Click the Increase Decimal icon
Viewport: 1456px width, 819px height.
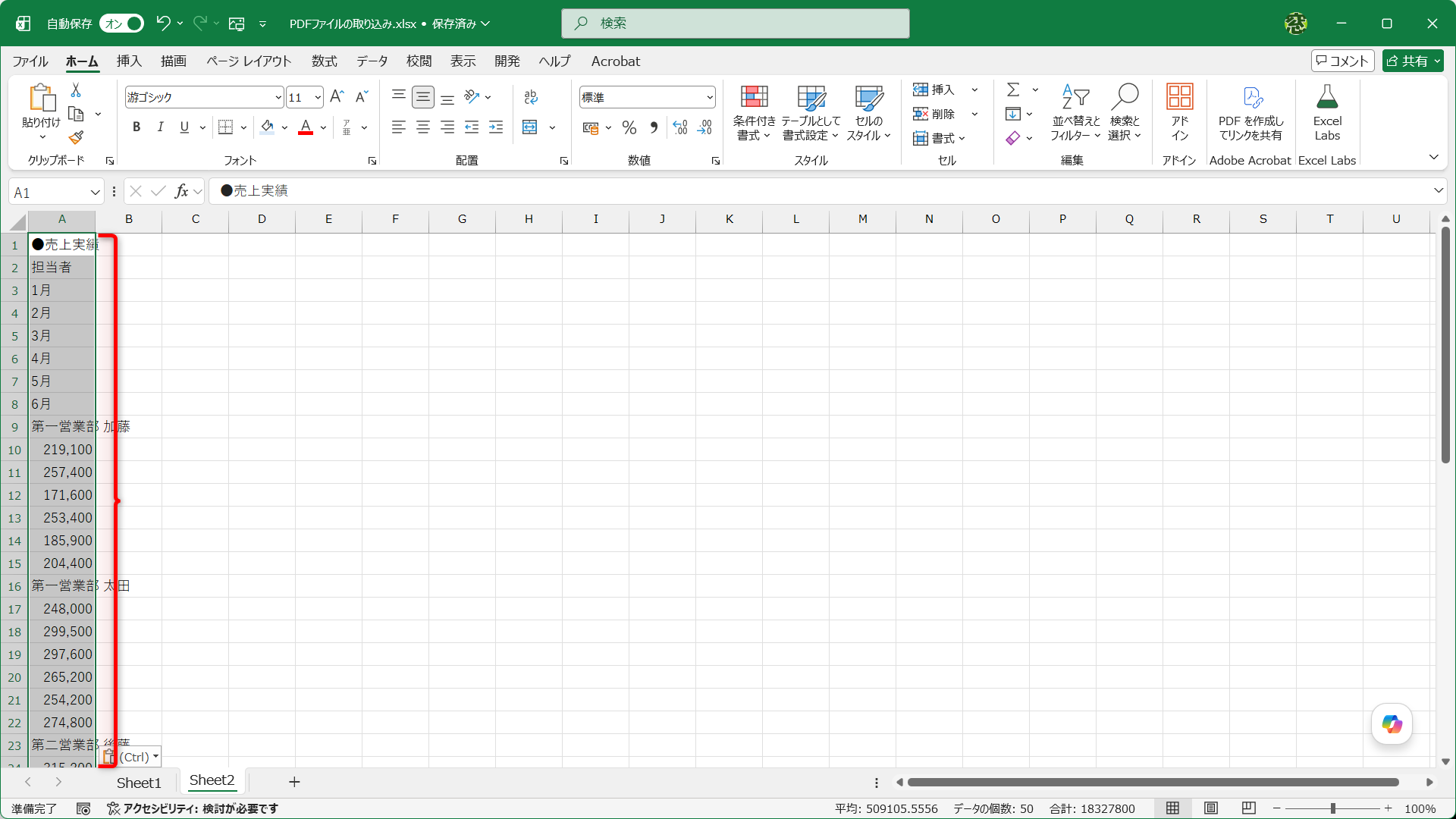(680, 127)
